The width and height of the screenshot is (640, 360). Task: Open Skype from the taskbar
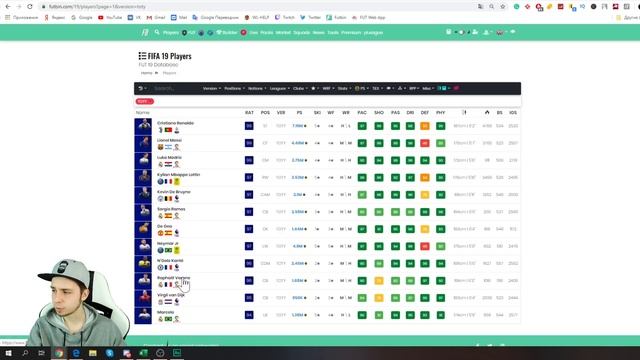pyautogui.click(x=109, y=353)
